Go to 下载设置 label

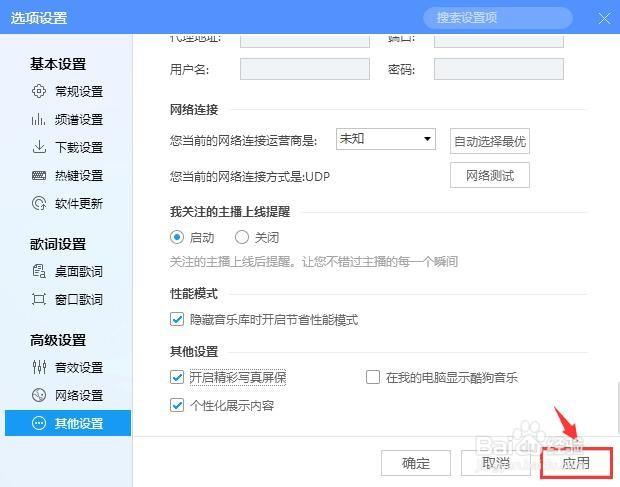point(79,147)
